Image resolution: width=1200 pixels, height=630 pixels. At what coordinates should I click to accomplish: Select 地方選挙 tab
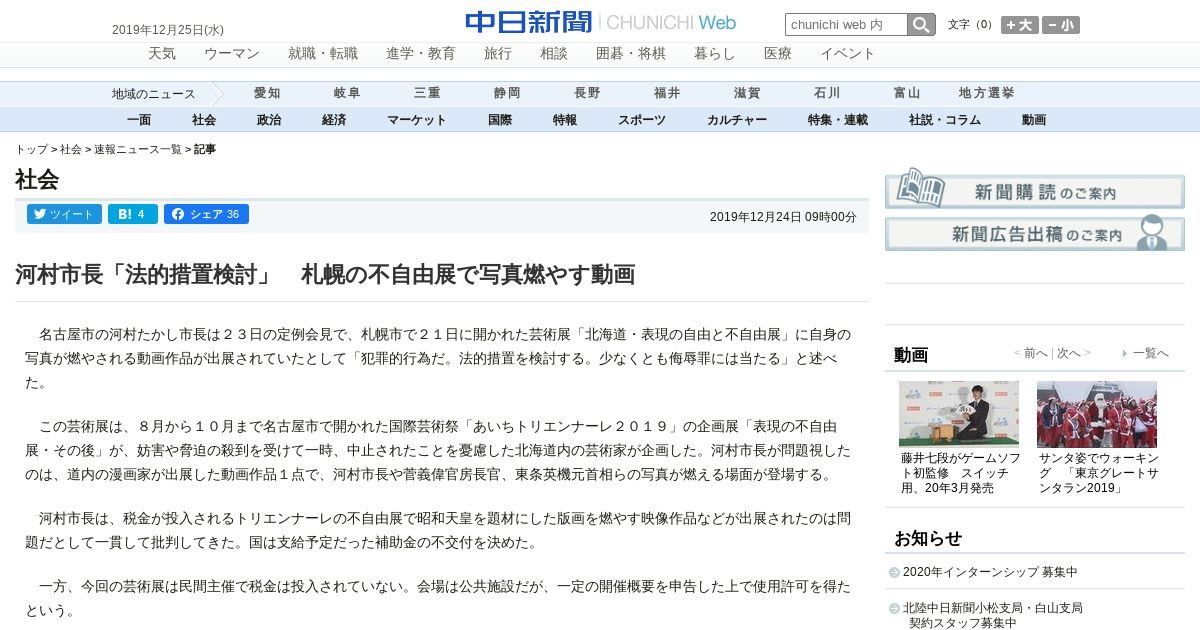click(x=987, y=93)
